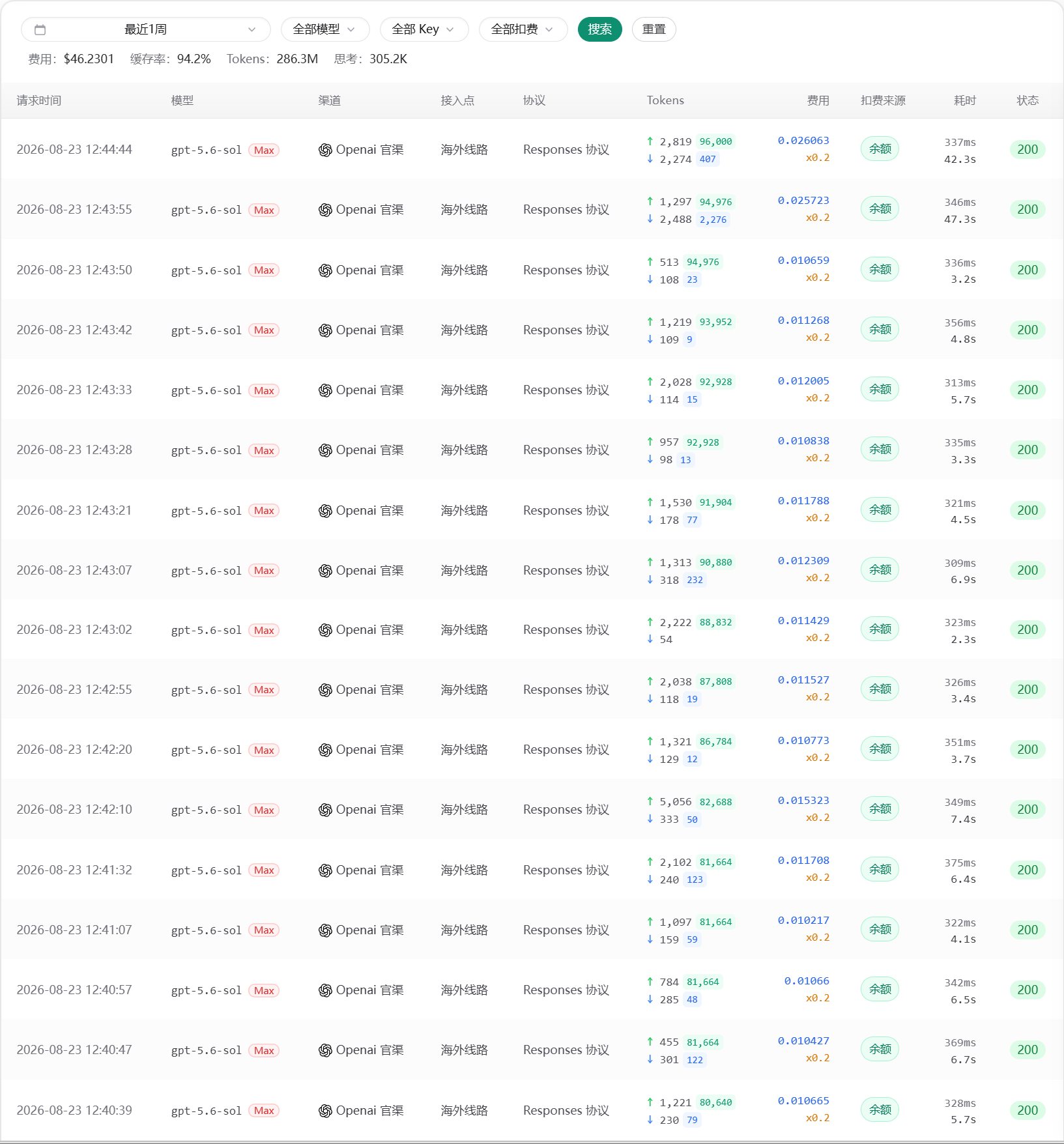Select the 费用 column header
Screen dimensions: 1064x1144
tap(818, 100)
